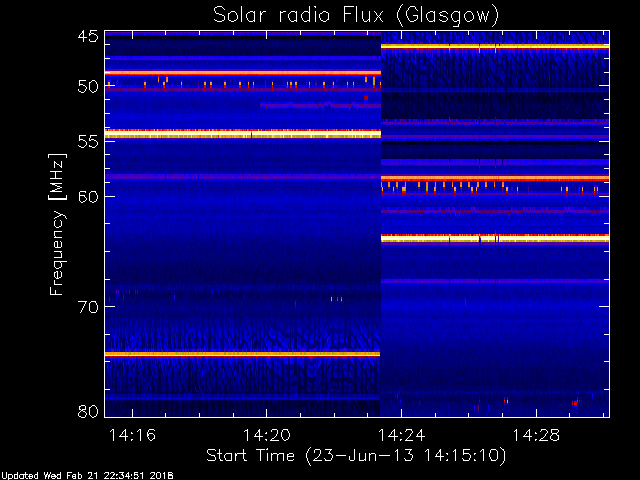
Task: Click the 80 frequency tick label
Action: click(x=88, y=411)
